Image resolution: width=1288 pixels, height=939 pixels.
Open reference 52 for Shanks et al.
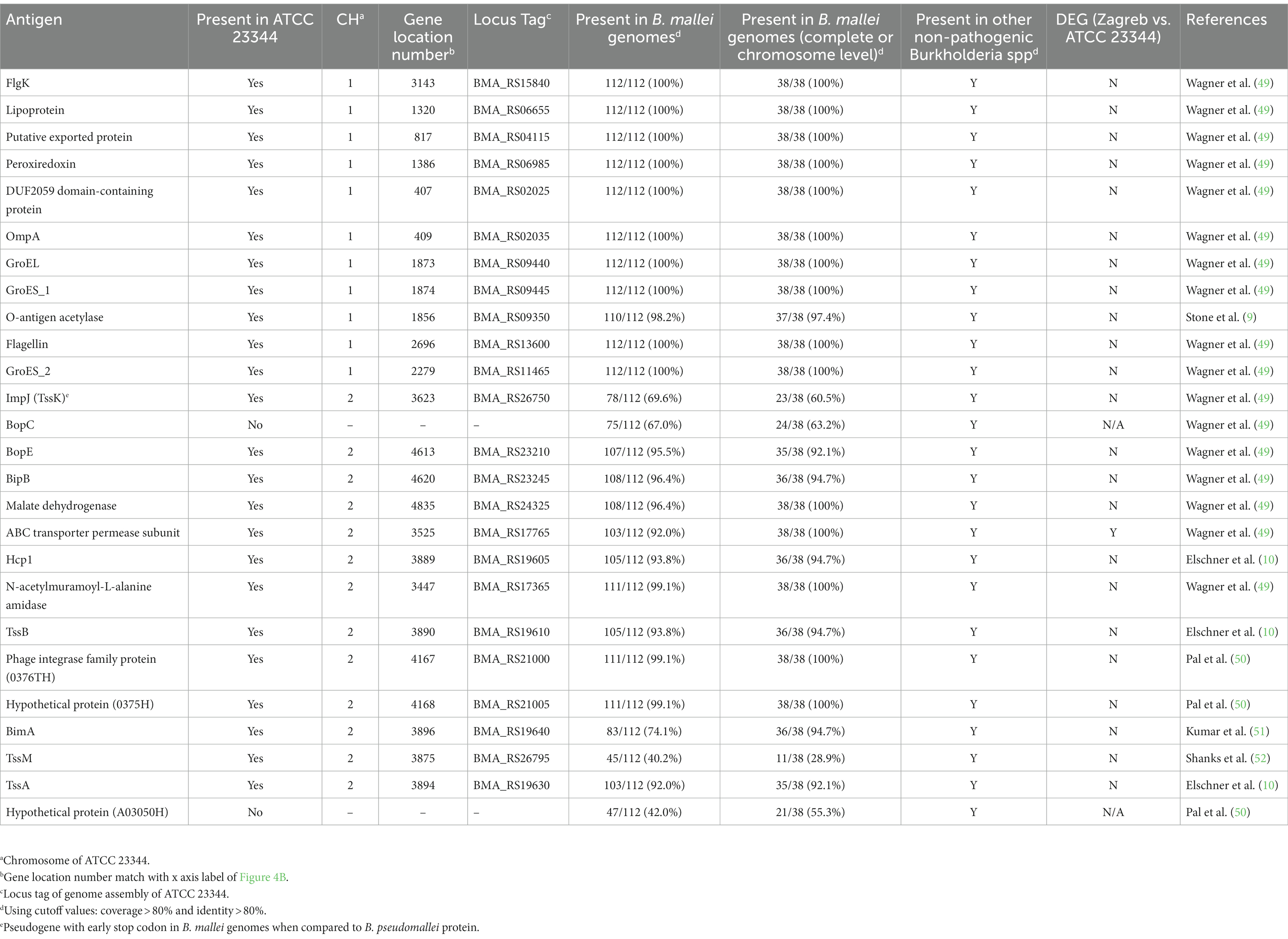[1260, 758]
